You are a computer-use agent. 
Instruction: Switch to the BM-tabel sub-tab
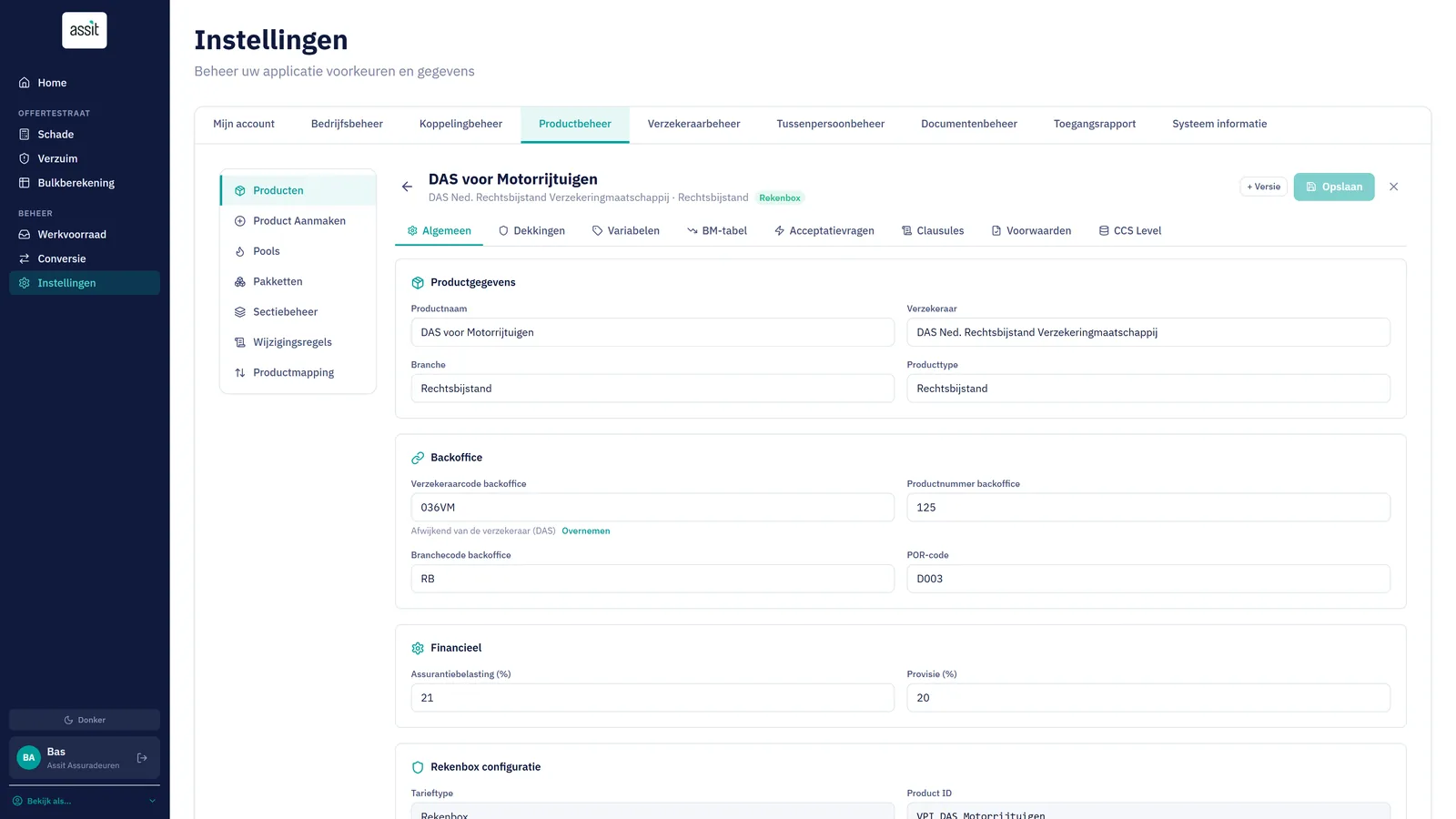(x=717, y=231)
